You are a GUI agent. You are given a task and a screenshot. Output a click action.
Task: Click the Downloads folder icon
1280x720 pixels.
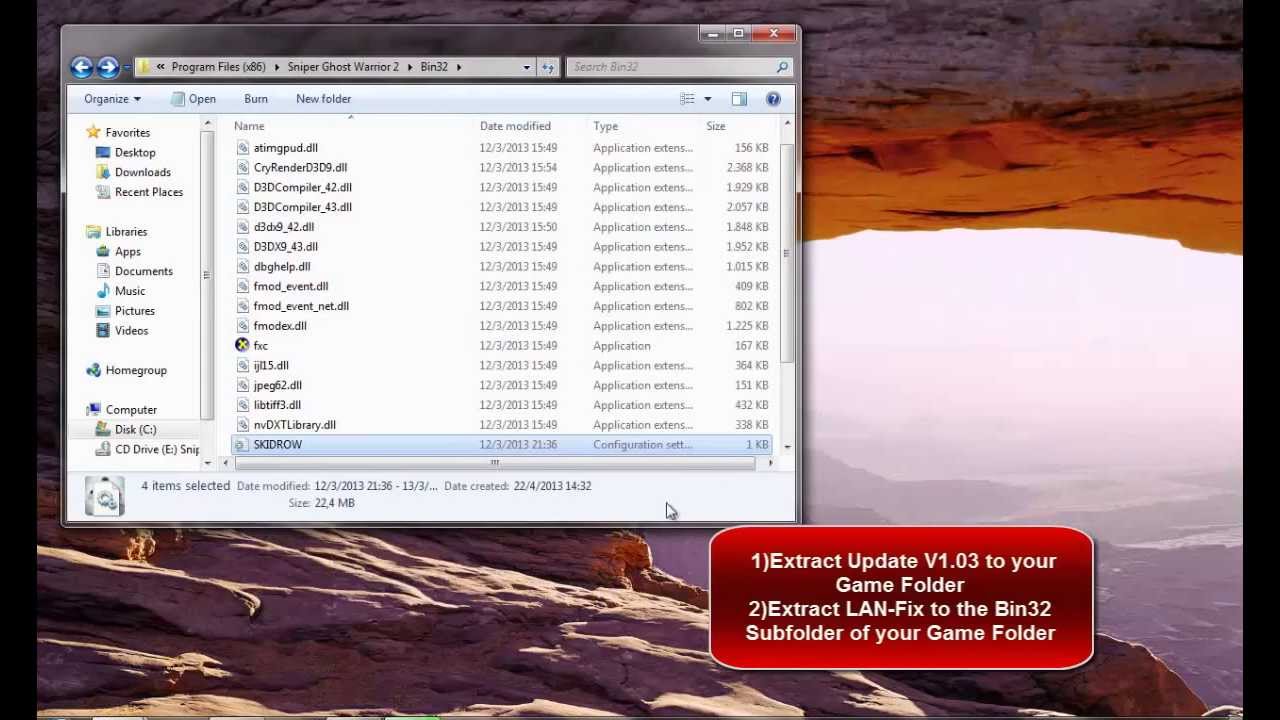pyautogui.click(x=103, y=172)
